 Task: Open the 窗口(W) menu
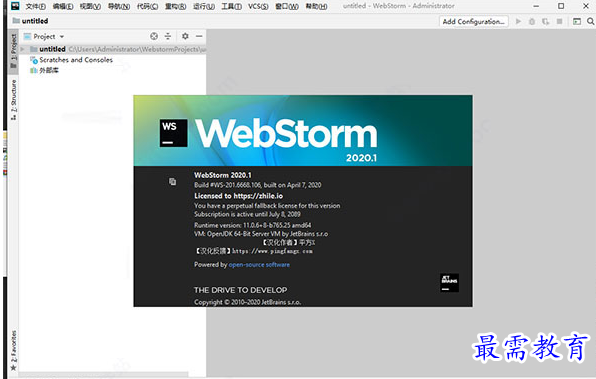click(x=287, y=6)
